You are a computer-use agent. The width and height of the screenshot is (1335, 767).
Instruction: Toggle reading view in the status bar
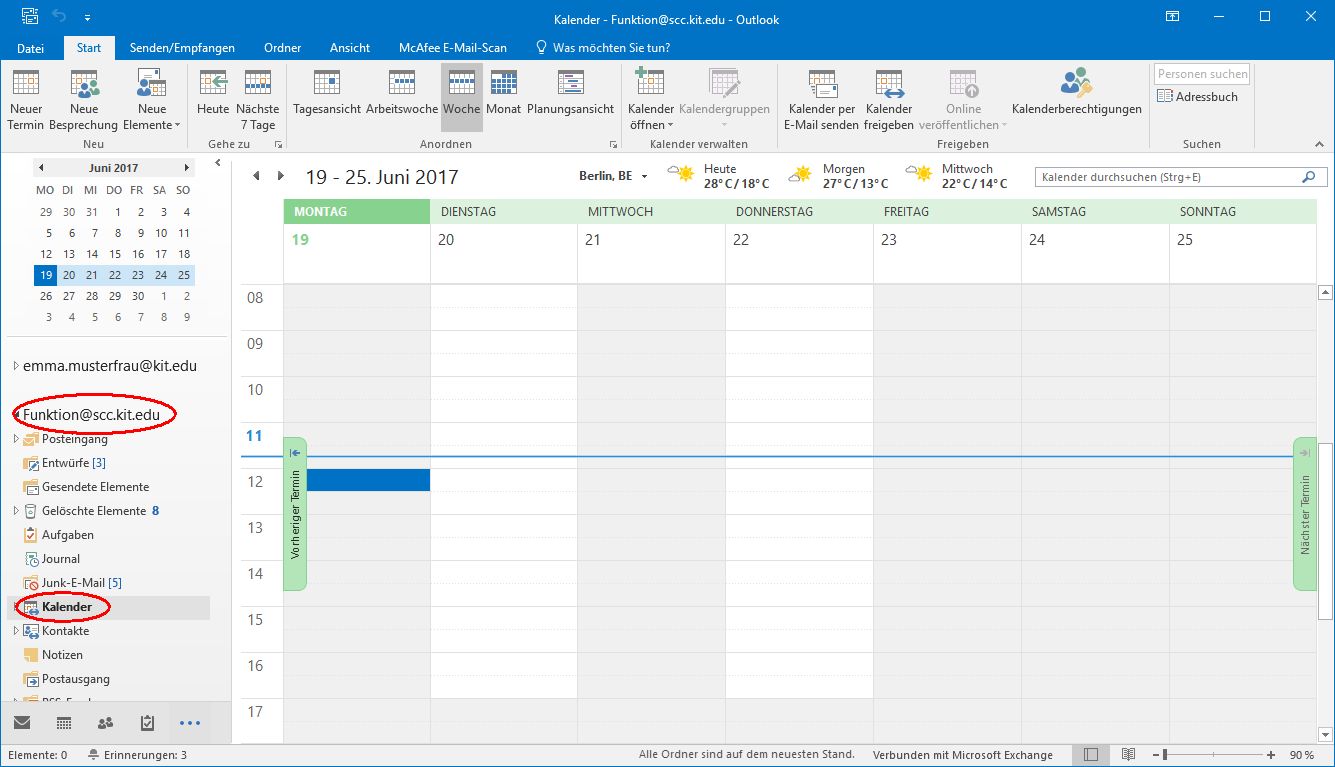1128,755
